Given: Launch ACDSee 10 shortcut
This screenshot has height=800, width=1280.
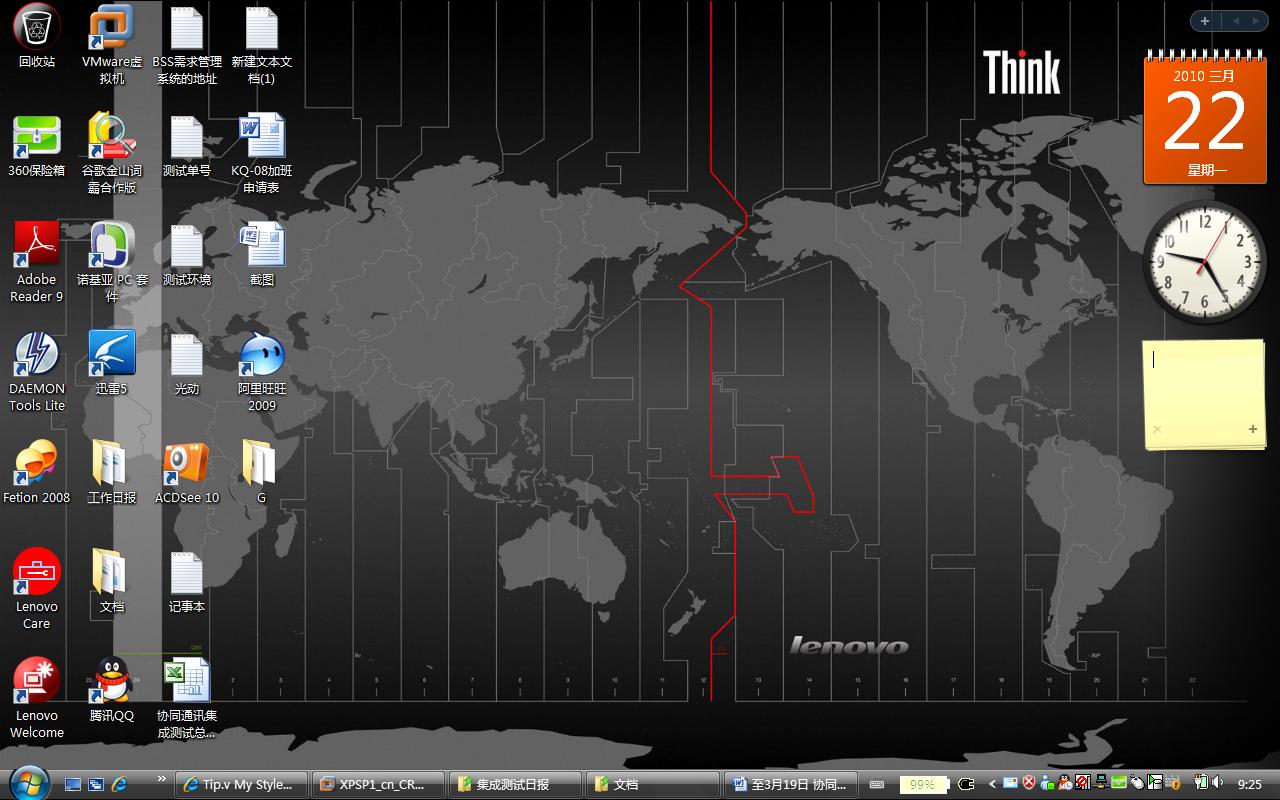Looking at the screenshot, I should pos(187,473).
